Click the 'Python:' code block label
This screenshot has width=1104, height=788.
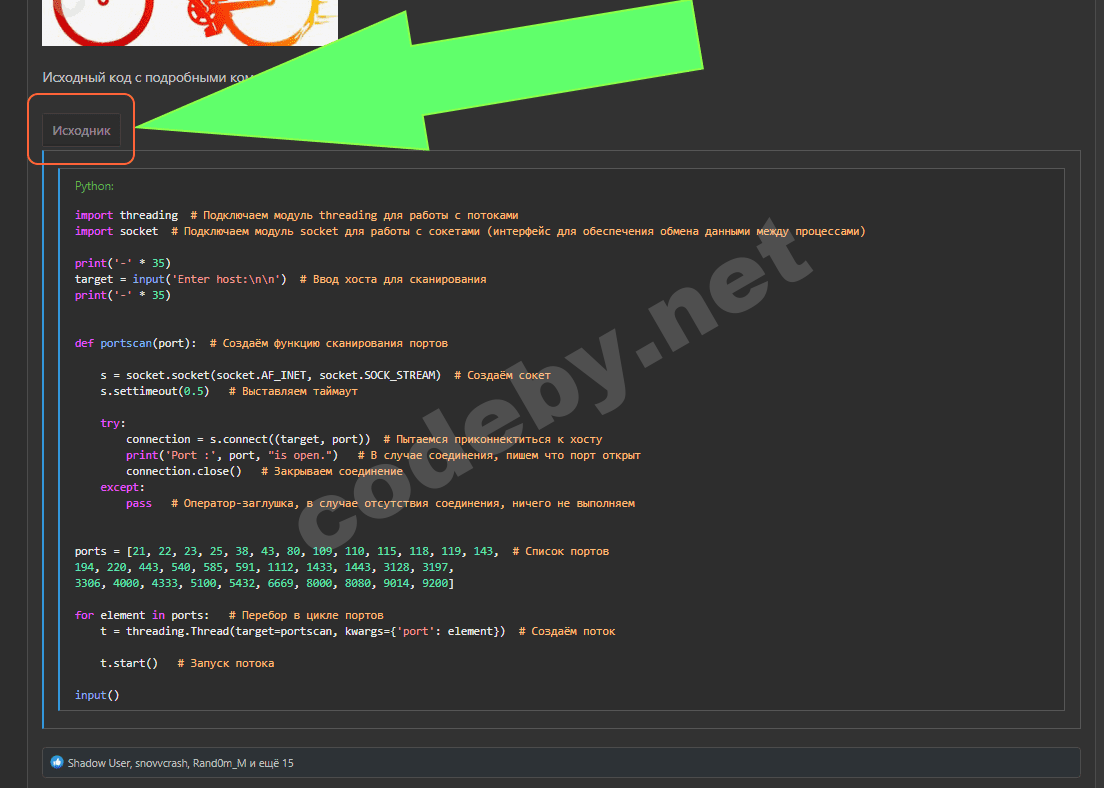click(x=94, y=186)
